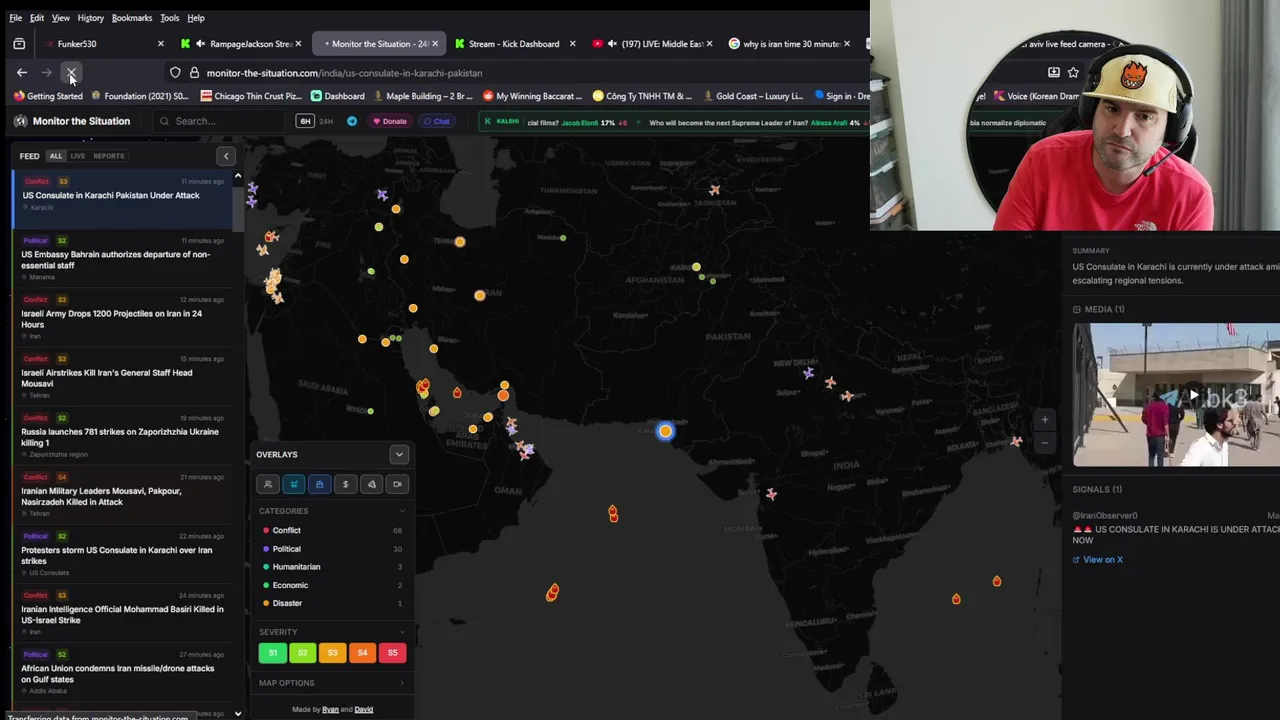Toggle the ships overlay icon in Overlays

(x=320, y=484)
